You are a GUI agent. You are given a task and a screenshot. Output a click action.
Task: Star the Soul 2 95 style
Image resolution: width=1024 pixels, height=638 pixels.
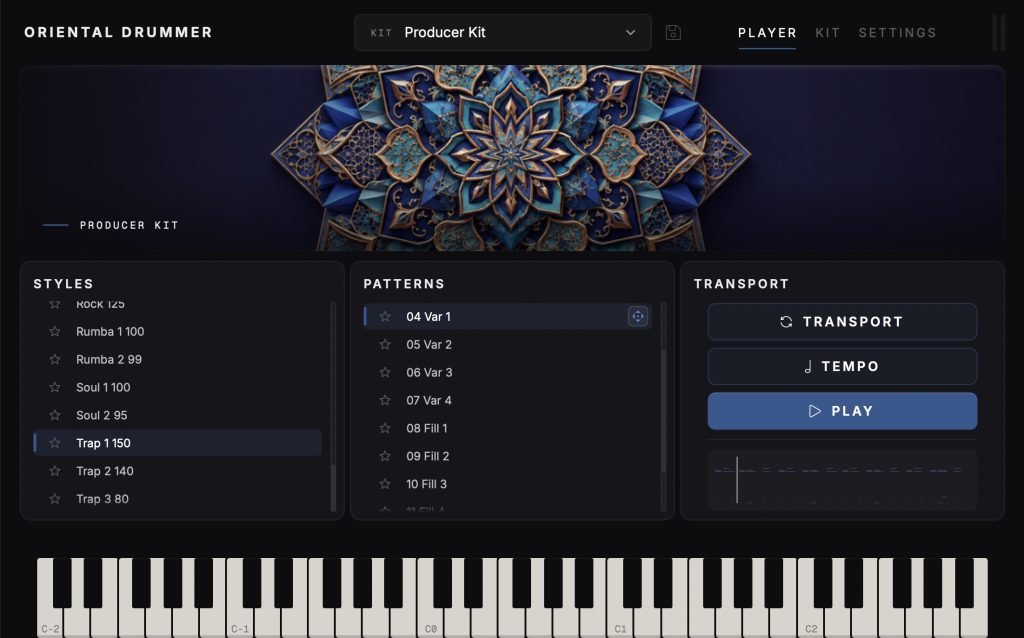55,415
